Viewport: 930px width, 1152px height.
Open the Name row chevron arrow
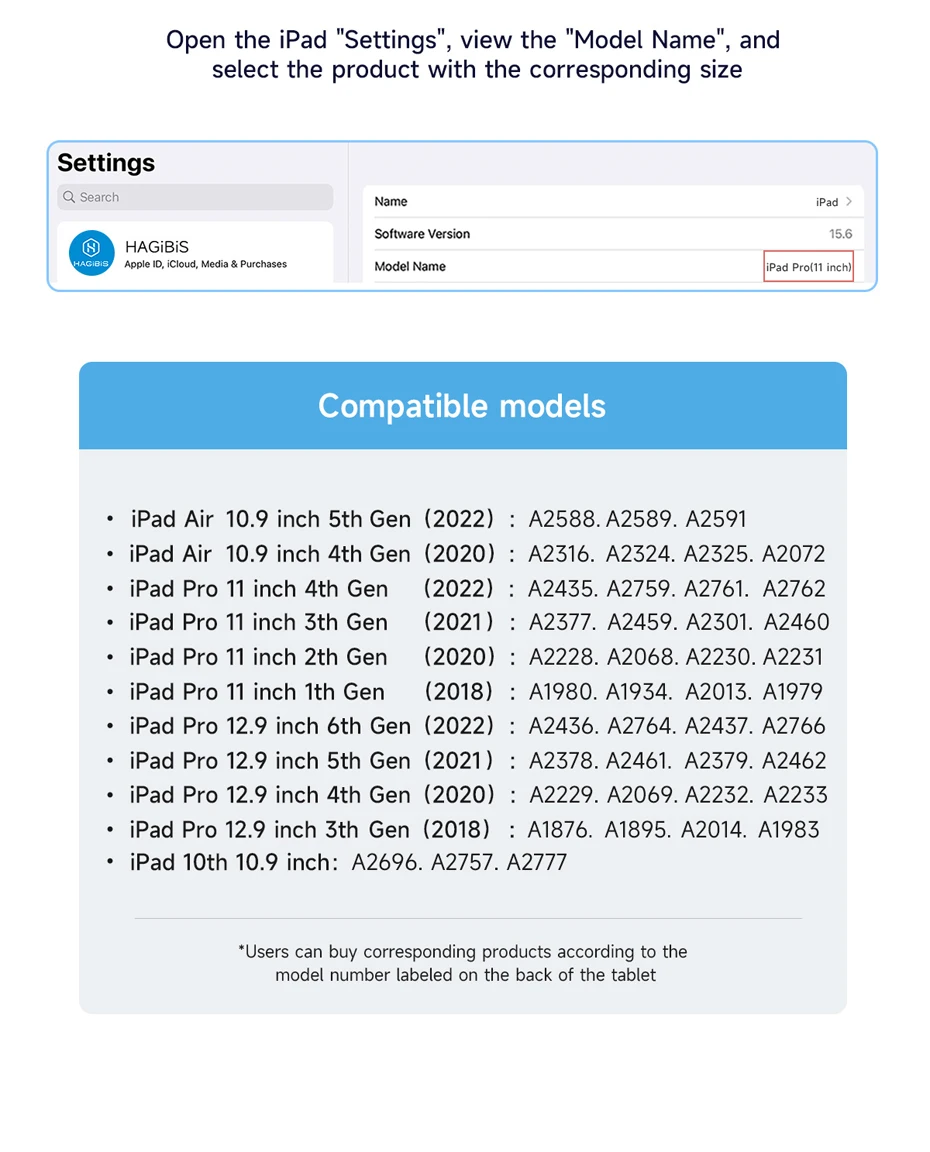pyautogui.click(x=849, y=201)
